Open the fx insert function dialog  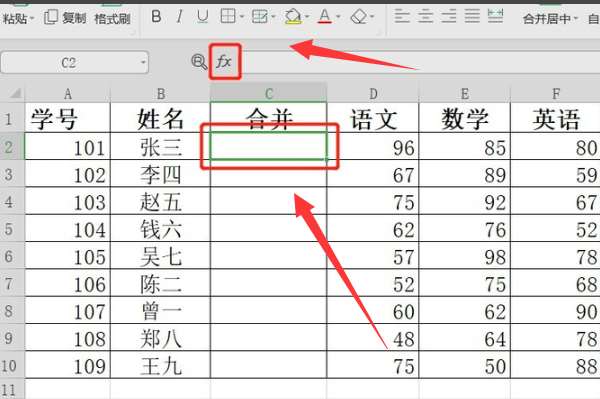pyautogui.click(x=225, y=61)
